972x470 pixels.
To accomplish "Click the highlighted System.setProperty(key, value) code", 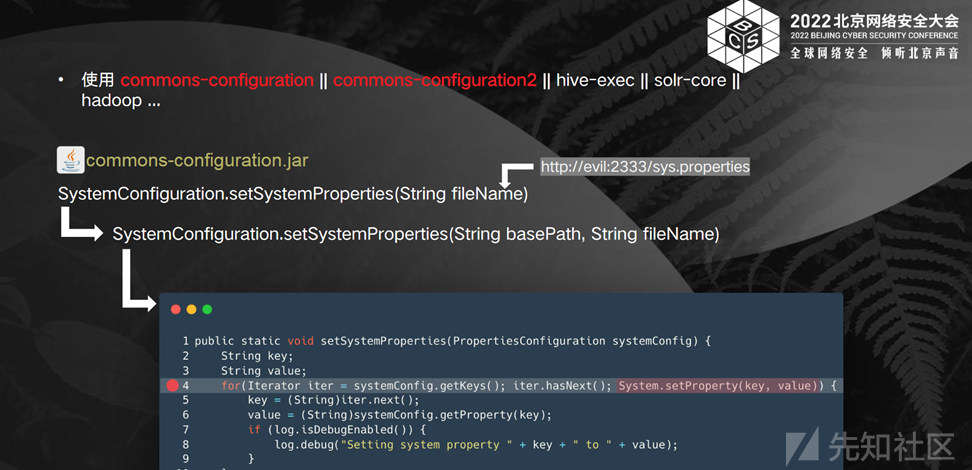I will pos(720,385).
